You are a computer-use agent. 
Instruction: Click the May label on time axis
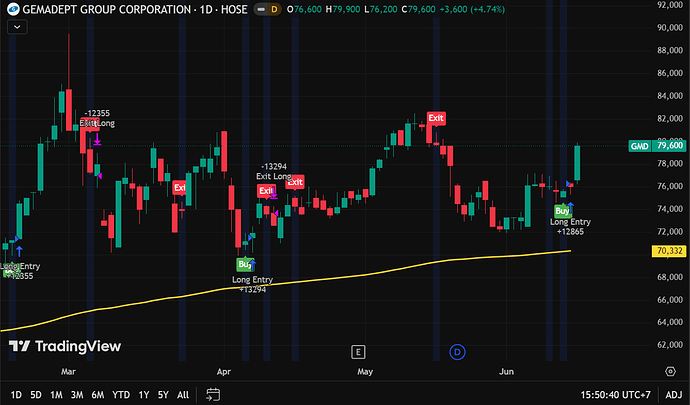pyautogui.click(x=365, y=372)
